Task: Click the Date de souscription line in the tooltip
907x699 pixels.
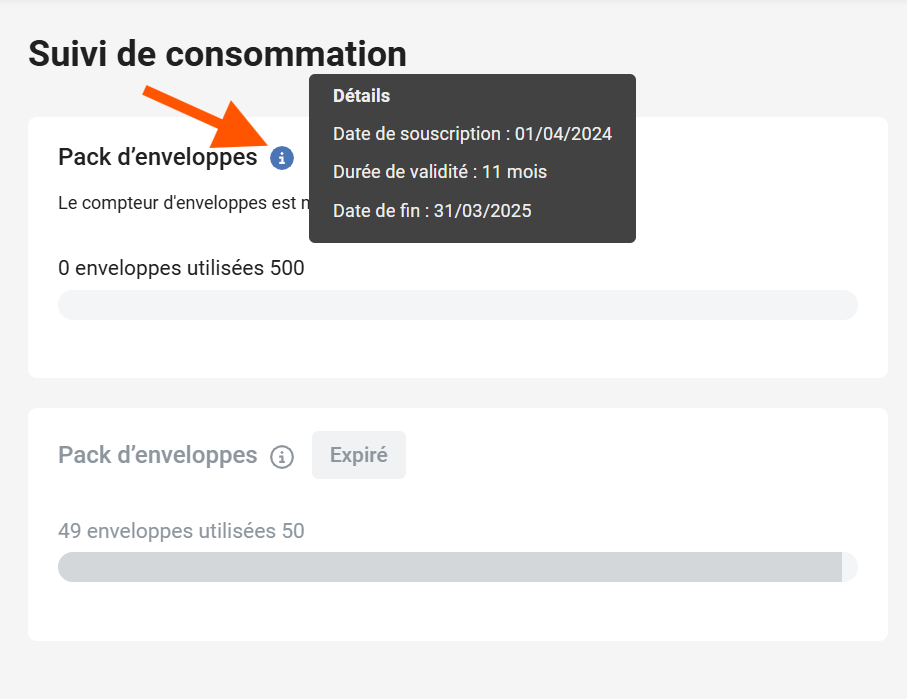Action: [472, 134]
